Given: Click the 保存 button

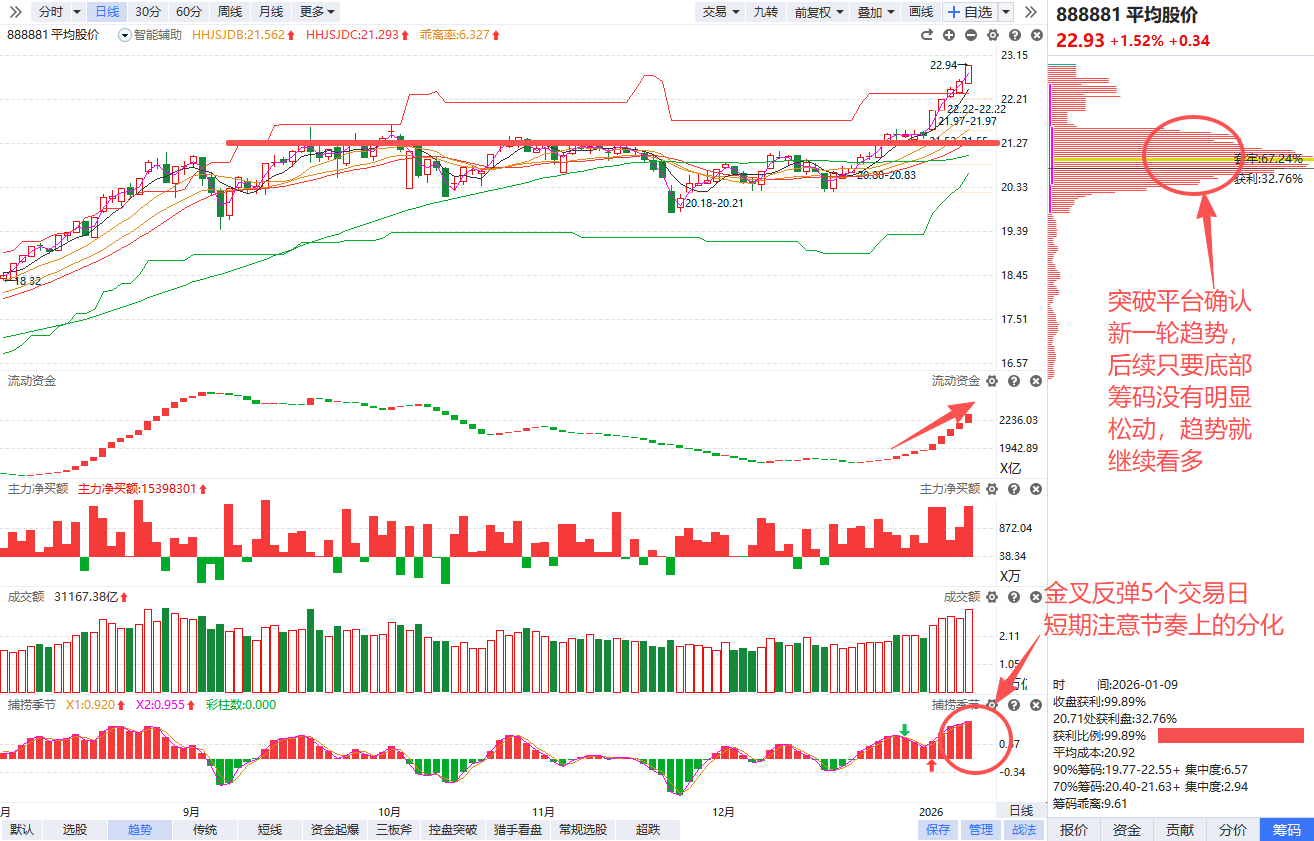Looking at the screenshot, I should (938, 830).
